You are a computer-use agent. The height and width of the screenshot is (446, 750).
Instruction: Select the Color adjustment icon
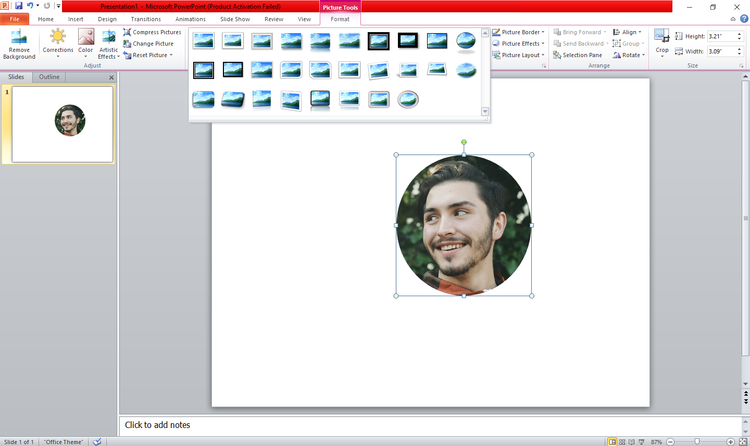86,37
